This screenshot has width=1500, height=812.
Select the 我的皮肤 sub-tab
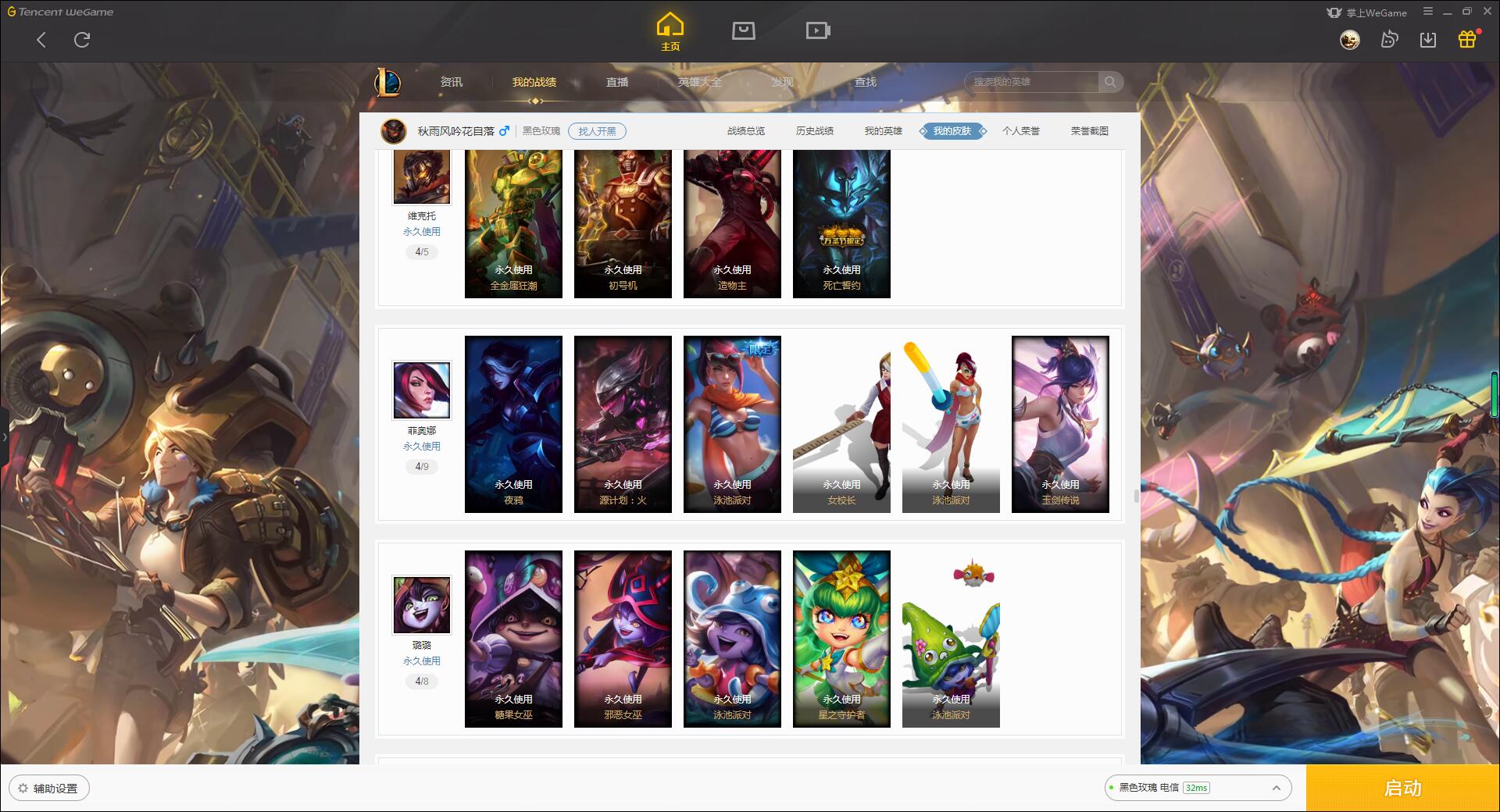click(x=952, y=131)
